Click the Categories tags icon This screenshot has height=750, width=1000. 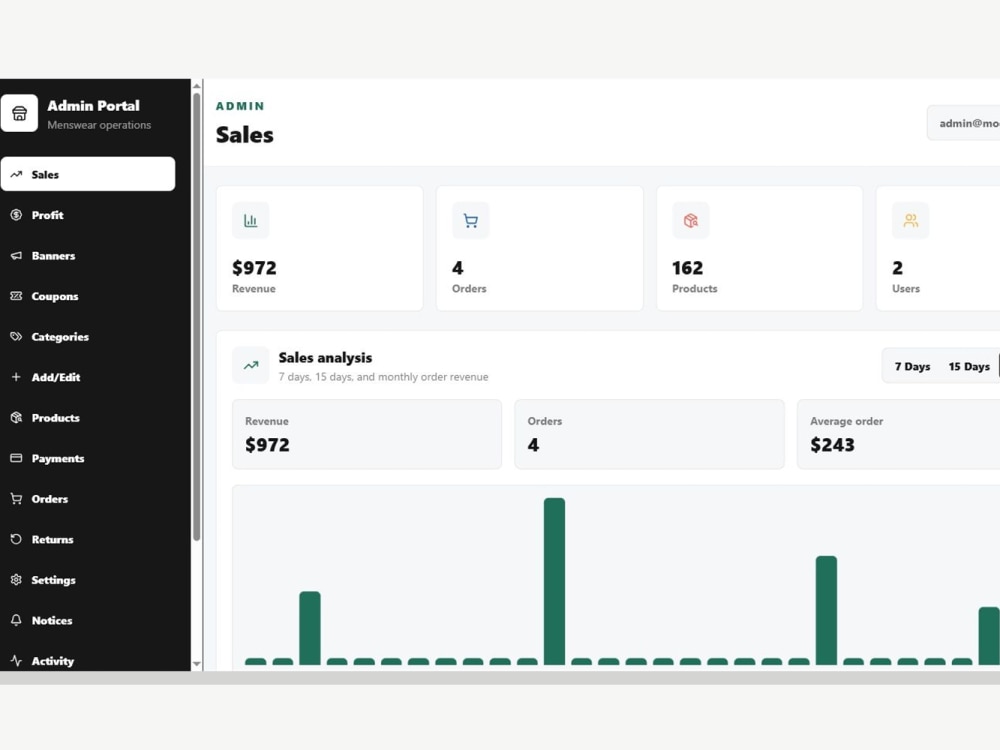click(x=17, y=337)
